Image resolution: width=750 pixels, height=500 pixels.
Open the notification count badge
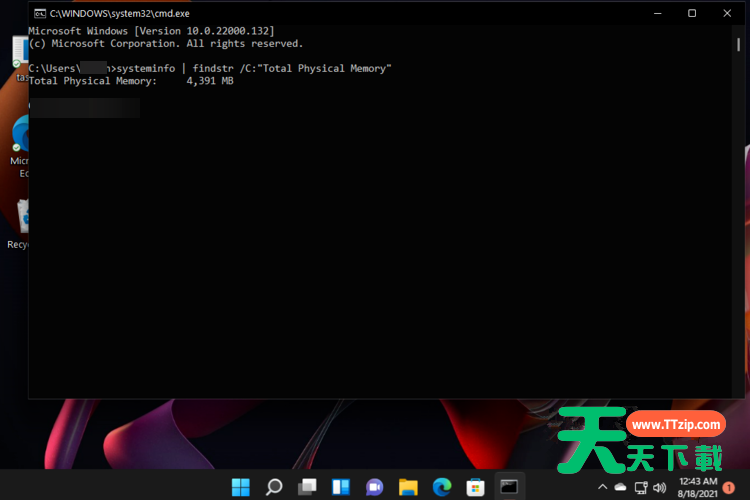tap(729, 488)
